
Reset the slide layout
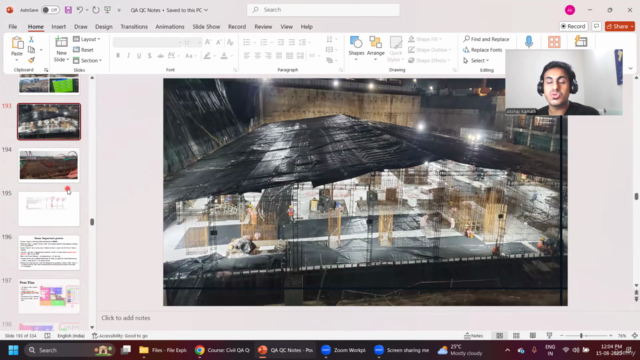pos(83,50)
